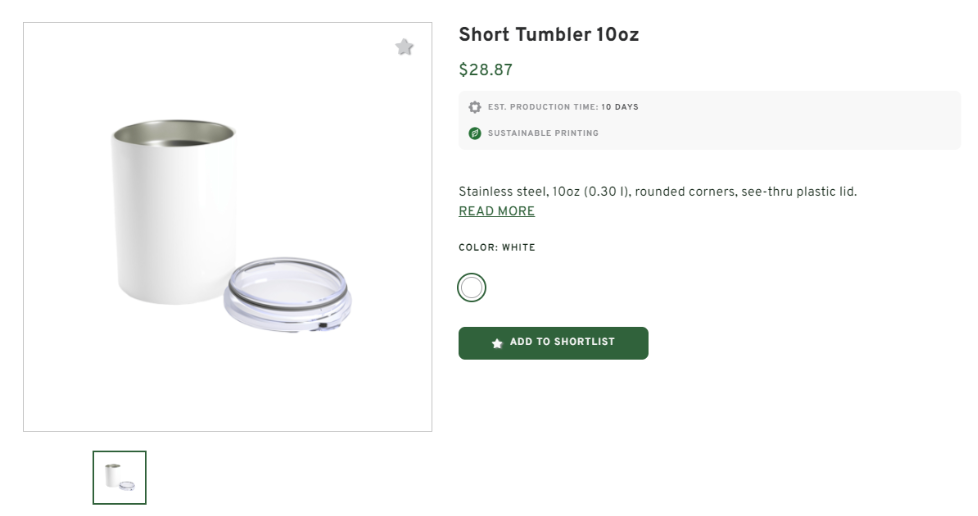Click the $28.87 price text
Image resolution: width=978 pixels, height=516 pixels.
(x=485, y=70)
